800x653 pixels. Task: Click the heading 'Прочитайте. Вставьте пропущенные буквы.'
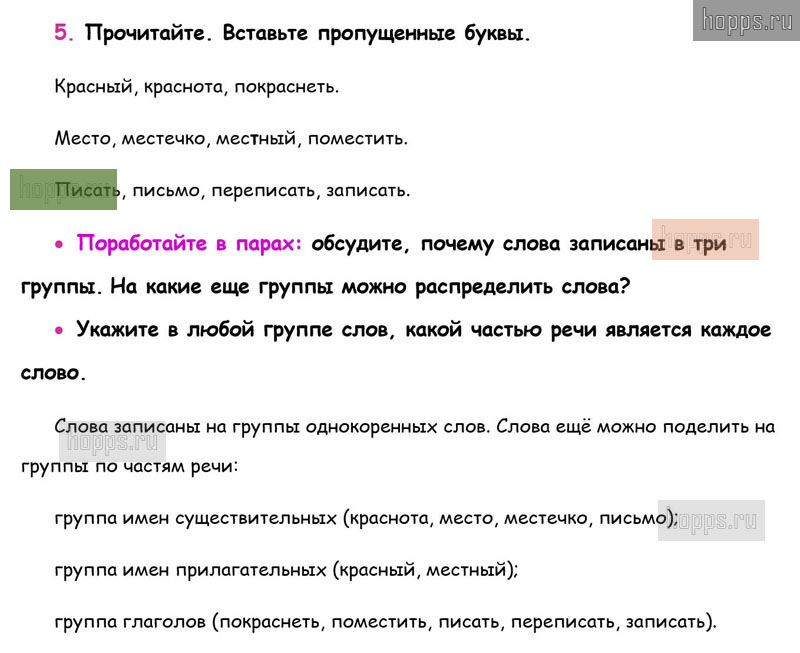pos(308,33)
